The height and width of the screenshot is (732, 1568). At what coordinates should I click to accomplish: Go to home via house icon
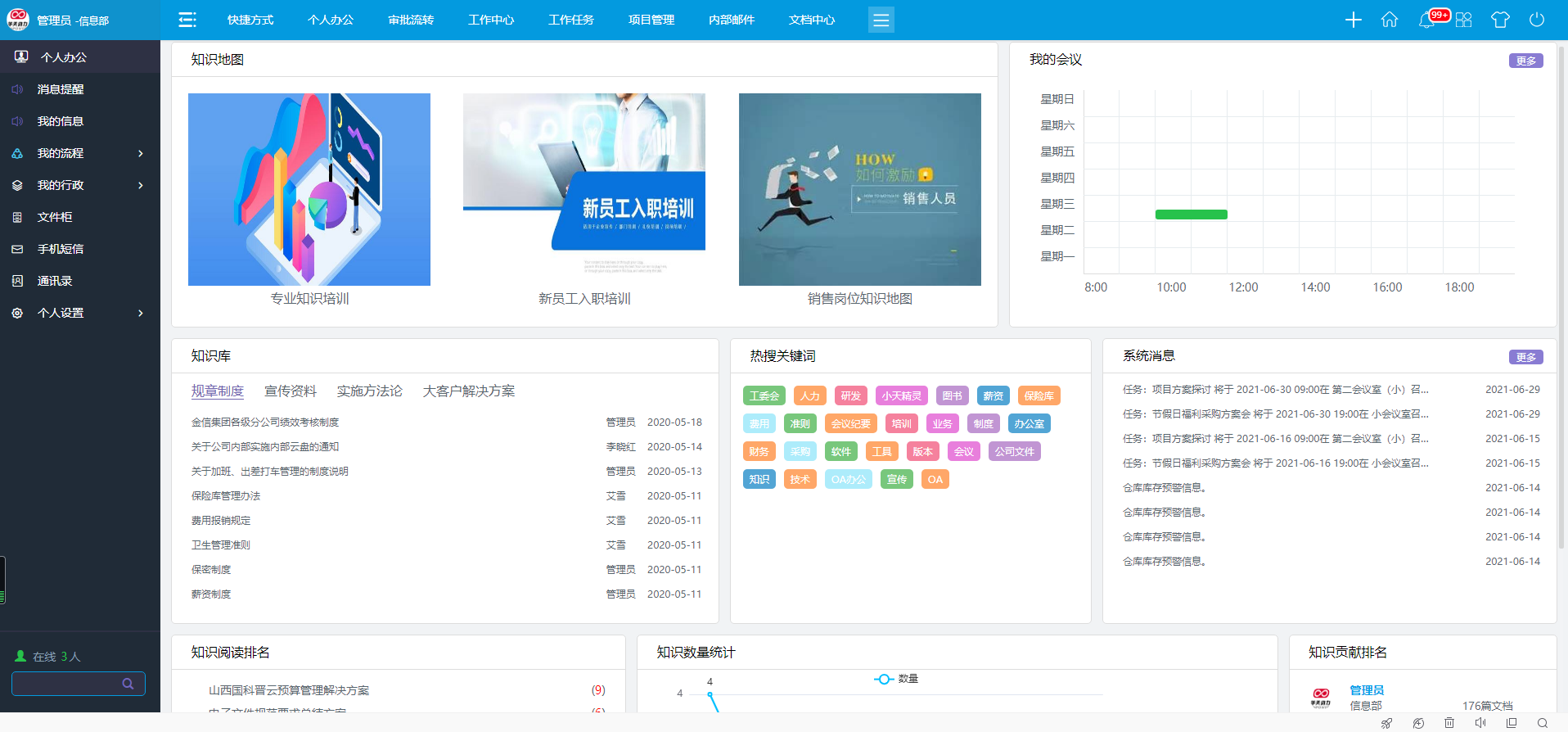pyautogui.click(x=1389, y=20)
